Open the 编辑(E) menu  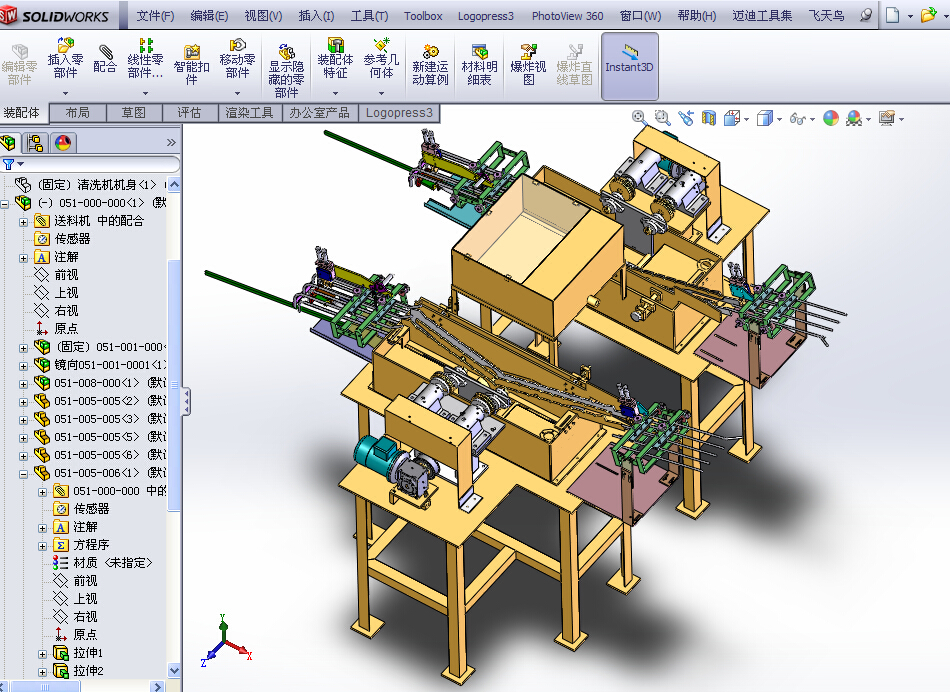pyautogui.click(x=209, y=16)
